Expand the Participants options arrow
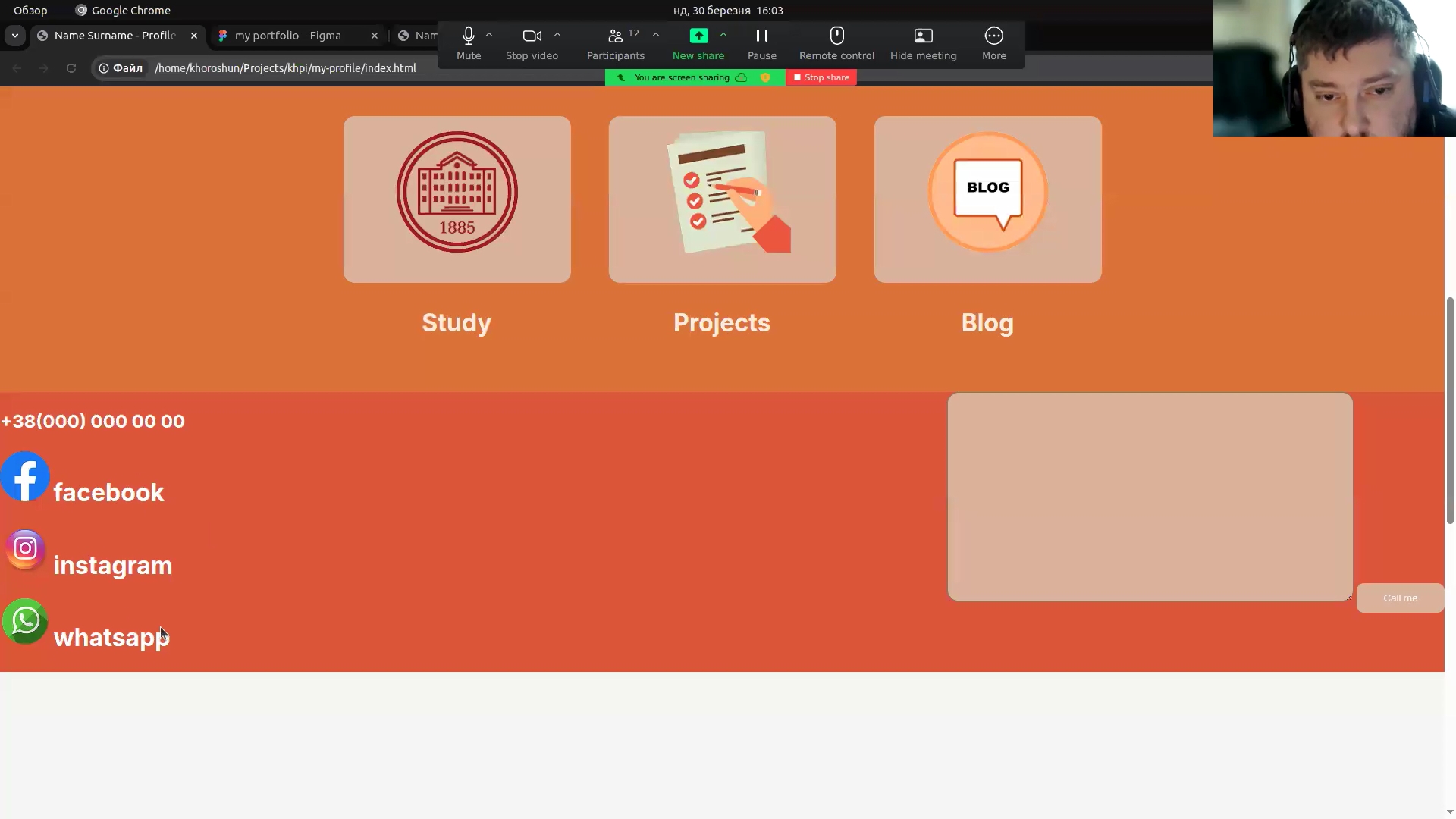Screen dimensions: 1456x819 [656, 35]
